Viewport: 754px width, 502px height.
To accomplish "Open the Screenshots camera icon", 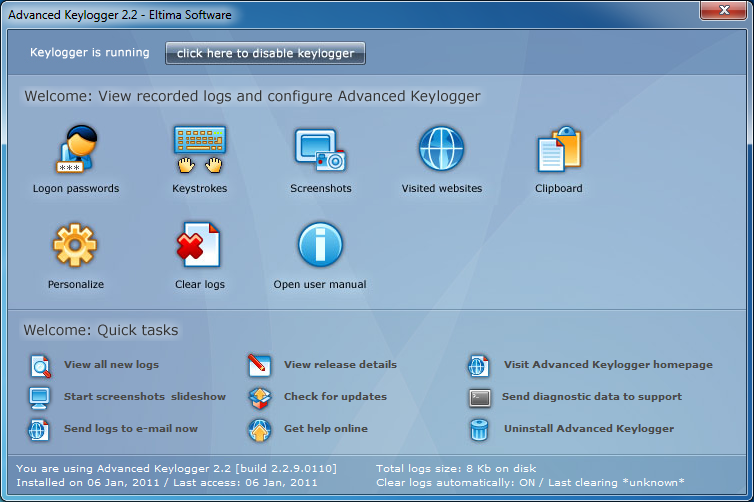I will 320,150.
